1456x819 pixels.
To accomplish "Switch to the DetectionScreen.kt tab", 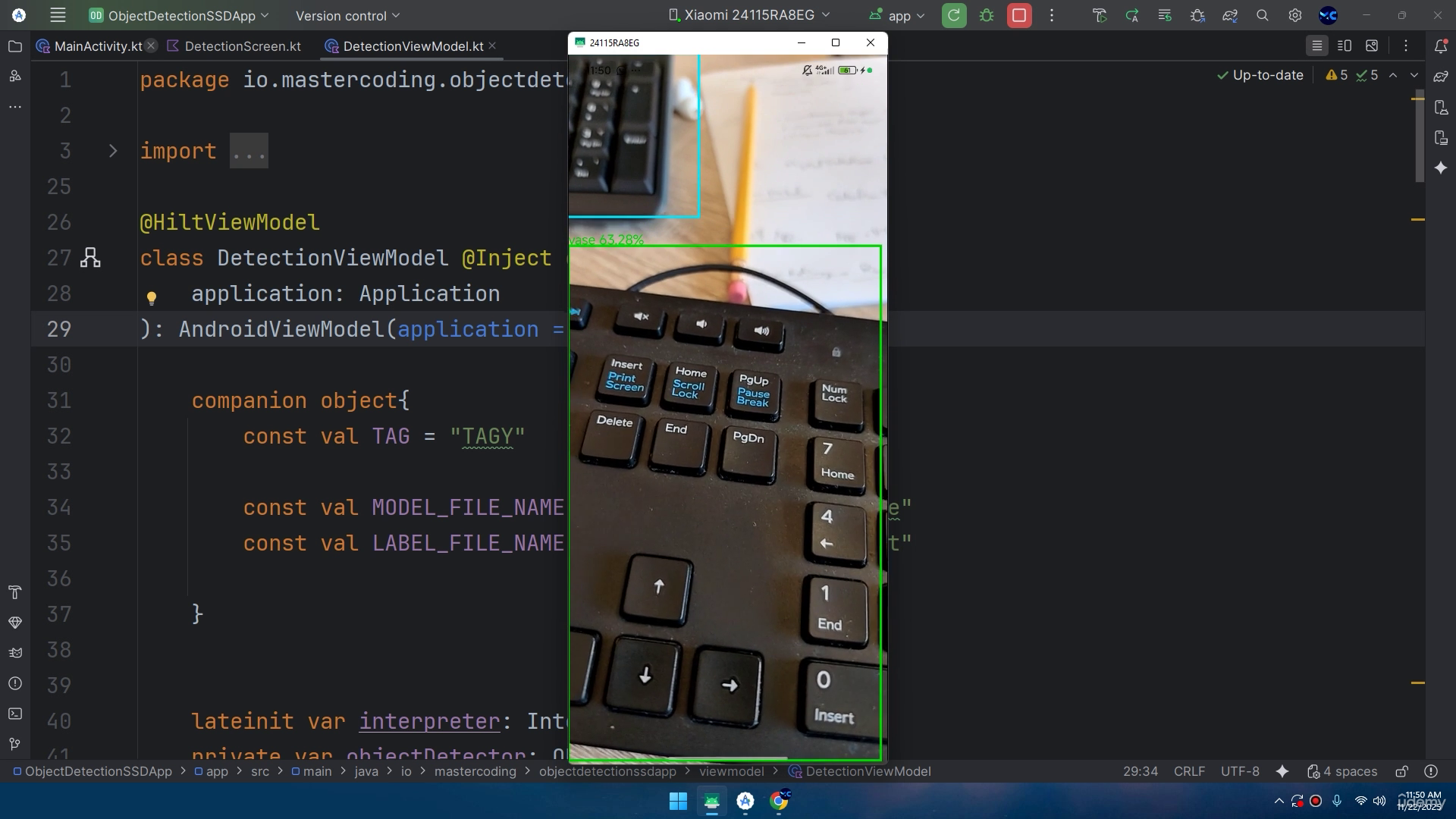I will coord(234,46).
